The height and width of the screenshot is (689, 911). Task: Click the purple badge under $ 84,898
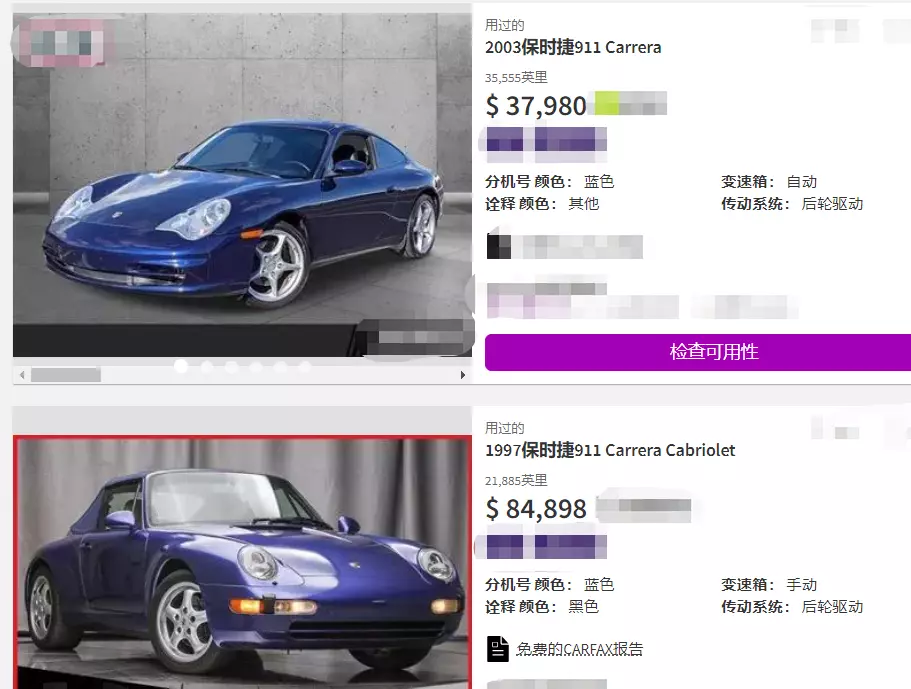546,547
